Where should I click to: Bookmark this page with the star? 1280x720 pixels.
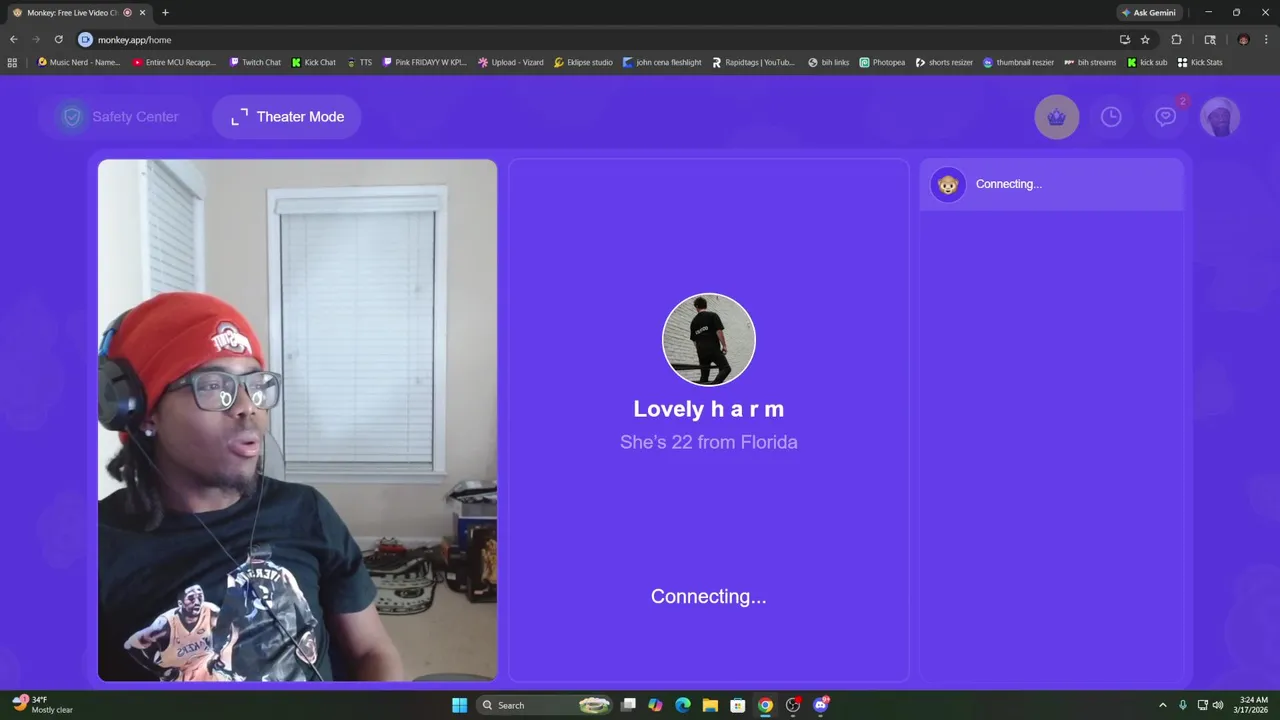coord(1145,39)
